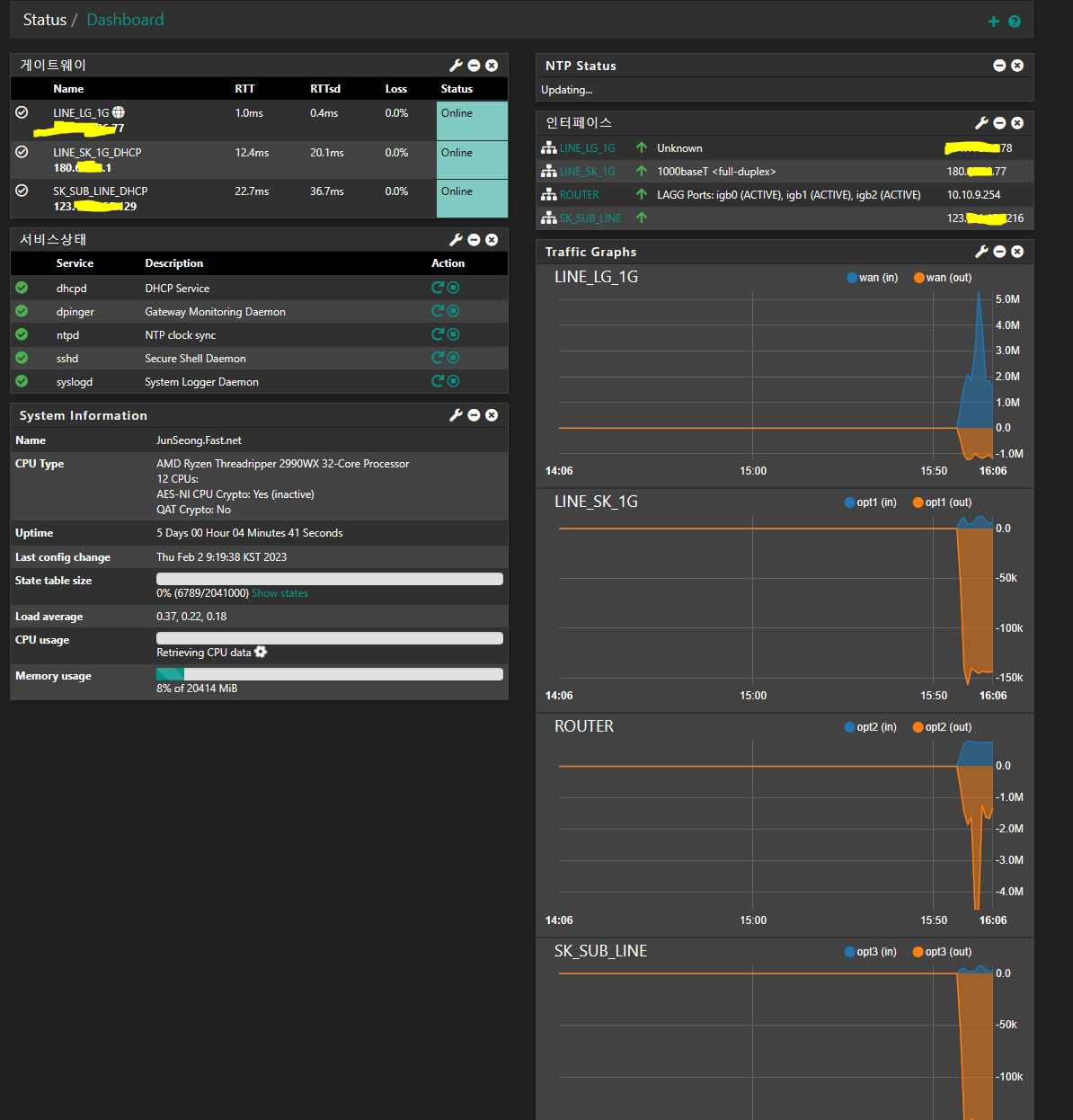Screen dimensions: 1073x1120
Task: Open the dashboard help icon
Action: tap(1015, 22)
